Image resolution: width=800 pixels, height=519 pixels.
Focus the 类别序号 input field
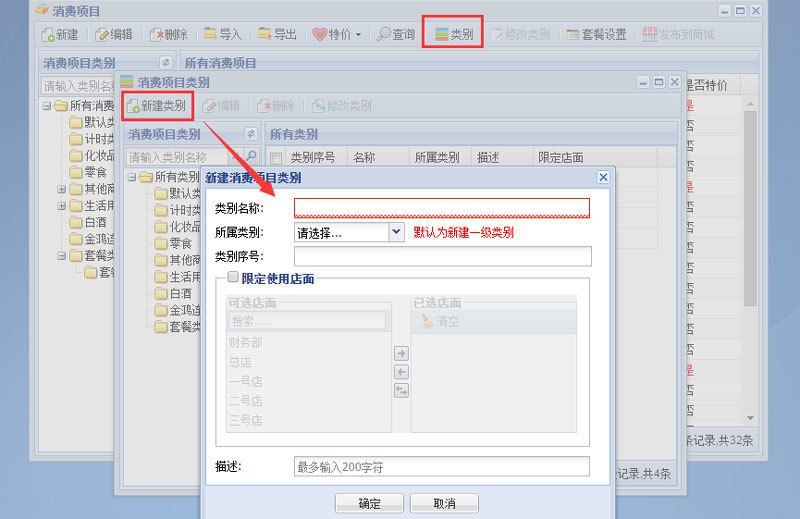pos(443,256)
